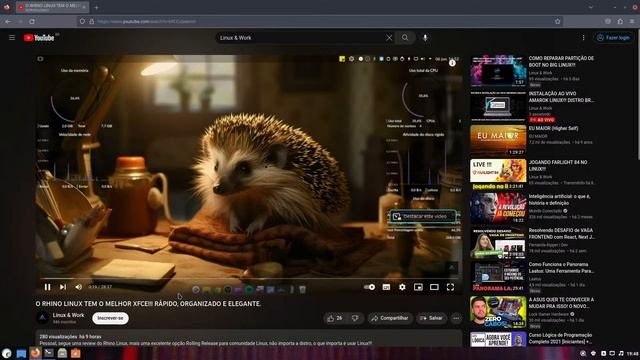Reload the page
640x360 pixels.
pos(32,21)
